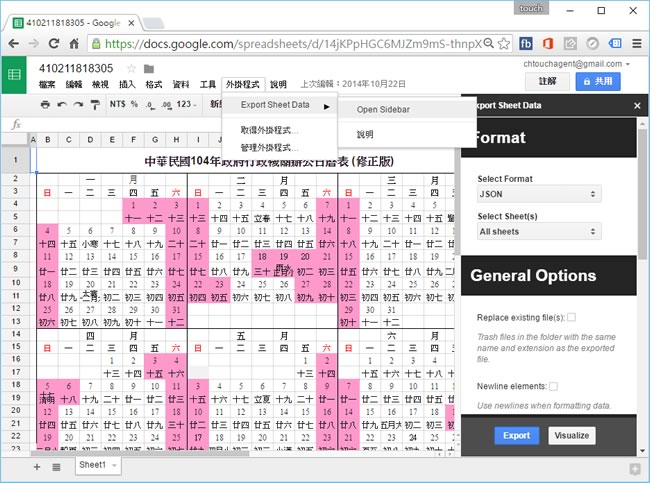Click the blue 共用 share button
The height and width of the screenshot is (483, 650).
point(598,81)
